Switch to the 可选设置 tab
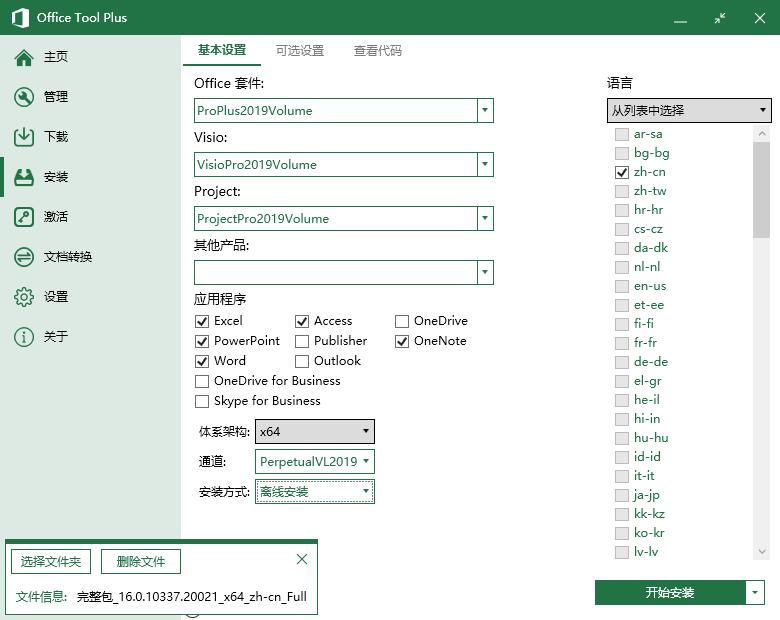 pyautogui.click(x=300, y=50)
